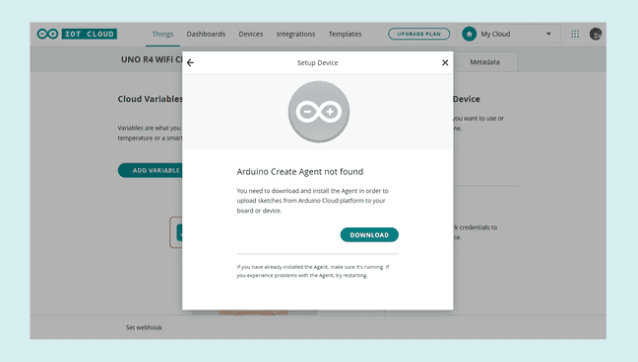This screenshot has height=362, width=638.
Task: Click the 'You need to download' paragraph
Action: (x=312, y=201)
